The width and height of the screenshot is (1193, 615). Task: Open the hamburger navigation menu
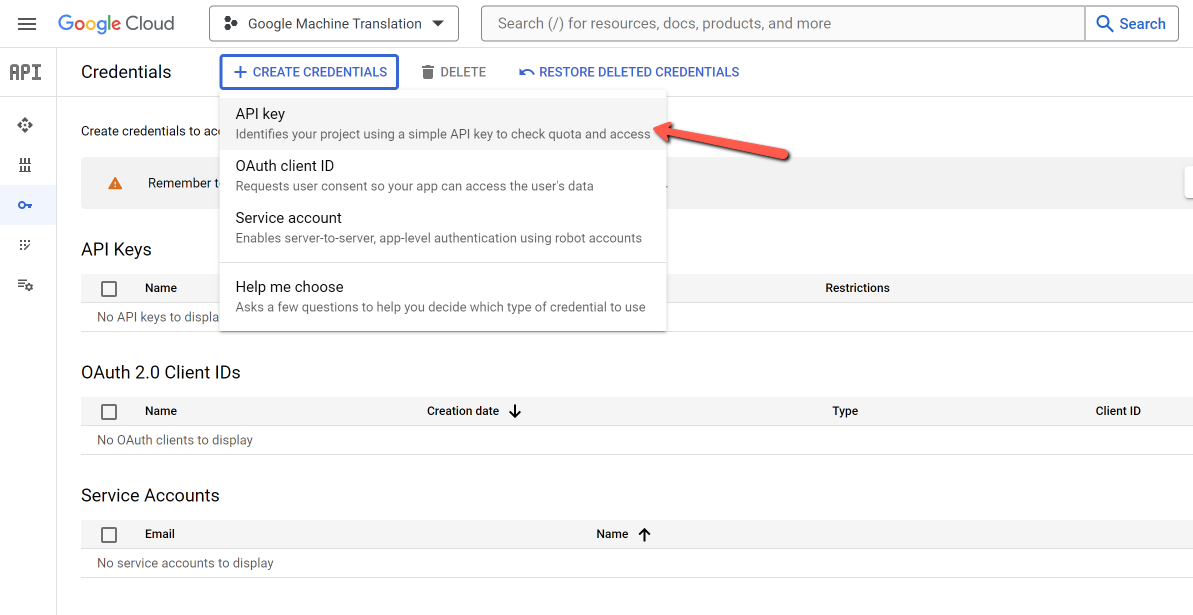[x=27, y=24]
